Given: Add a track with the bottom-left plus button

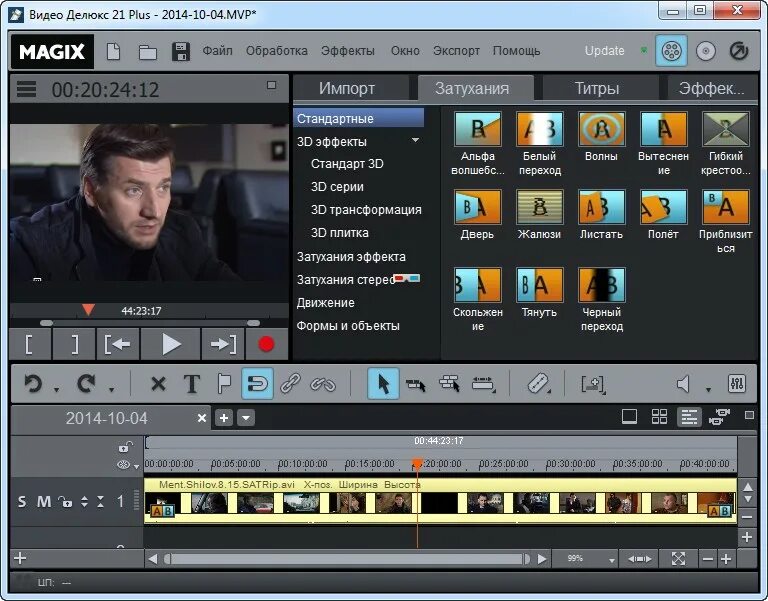Looking at the screenshot, I should (x=20, y=558).
